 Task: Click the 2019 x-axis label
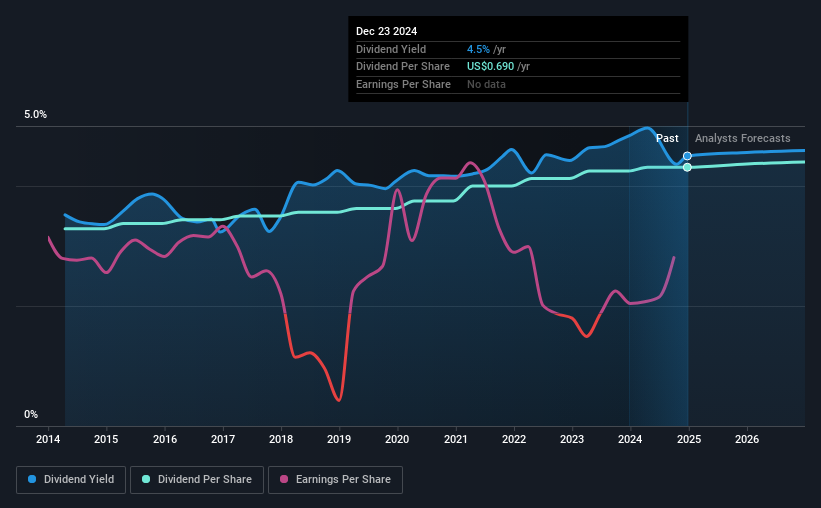tap(339, 439)
